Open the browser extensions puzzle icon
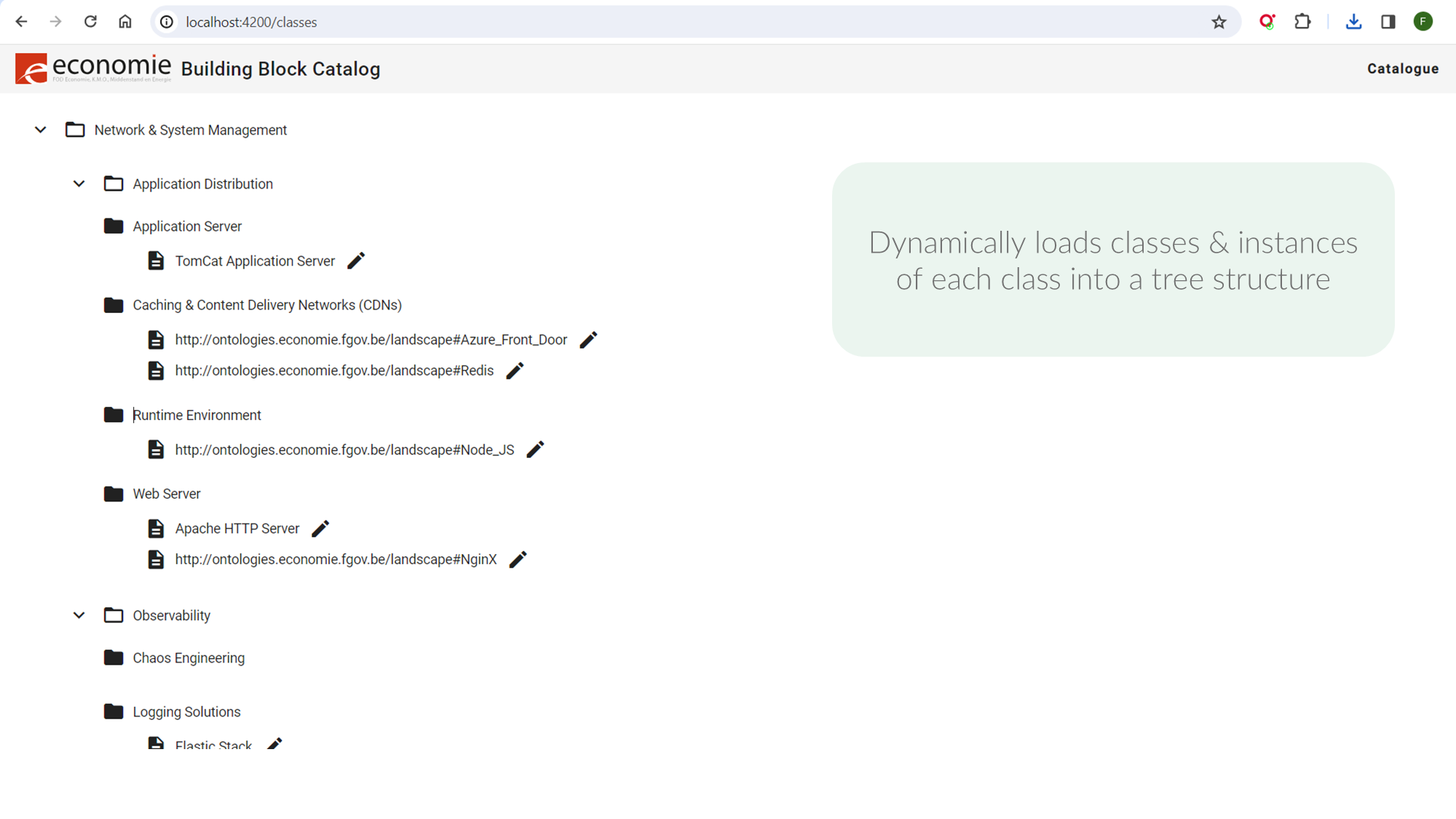The width and height of the screenshot is (1456, 819). [x=1302, y=22]
